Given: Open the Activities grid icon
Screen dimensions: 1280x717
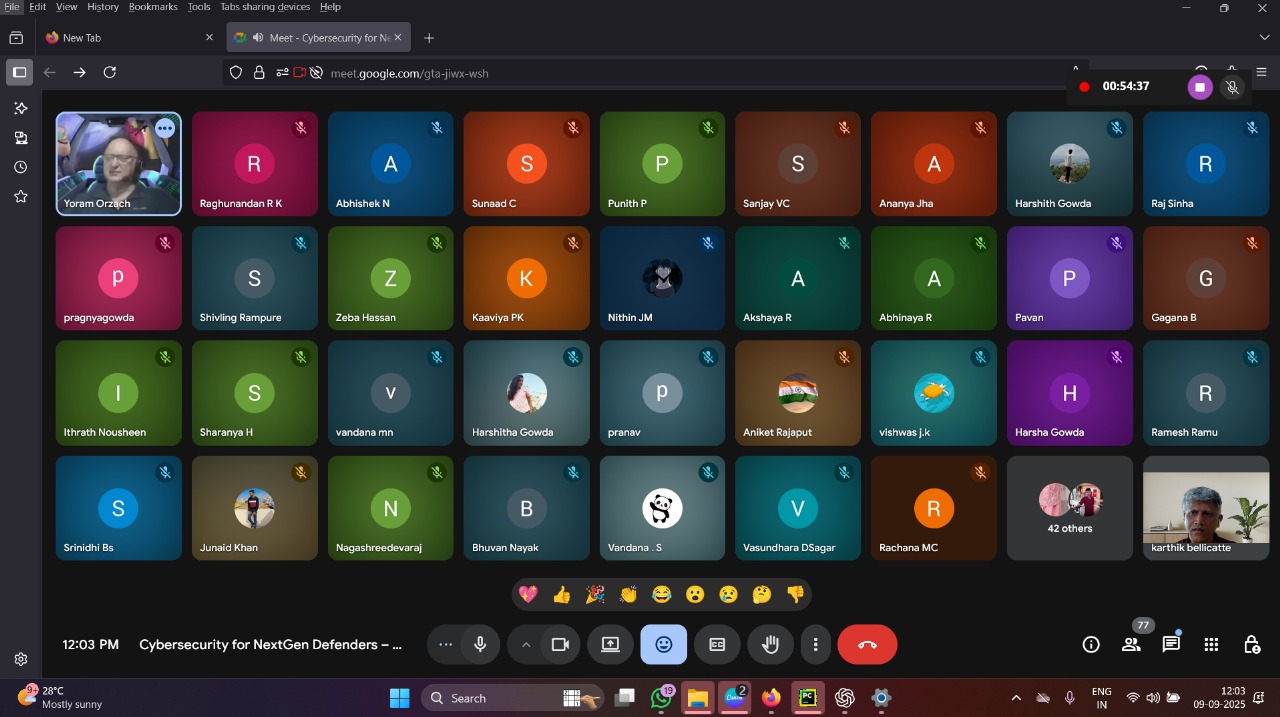Looking at the screenshot, I should [1211, 645].
